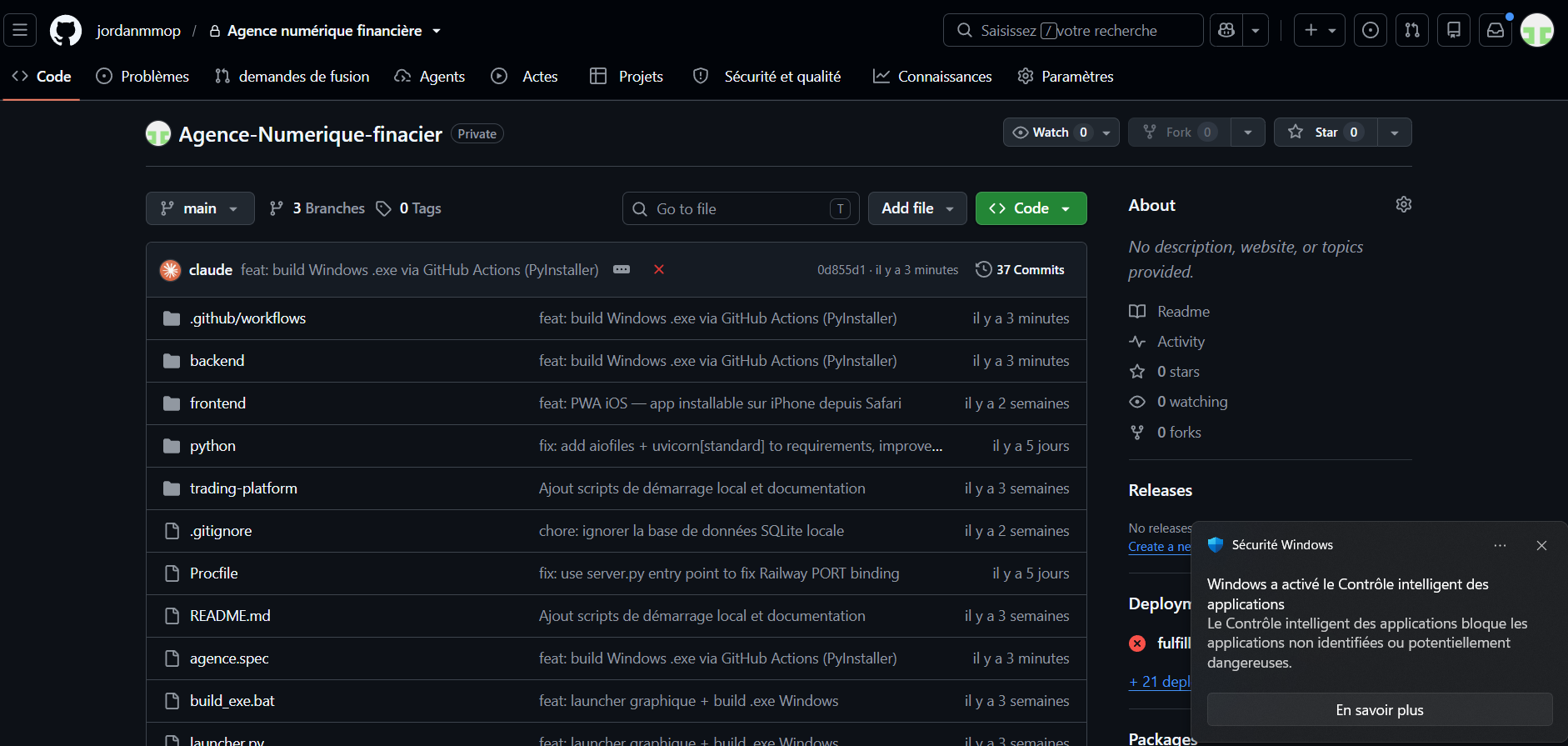The image size is (1568, 746).
Task: Open commit hash 0d855d1
Action: tap(841, 270)
